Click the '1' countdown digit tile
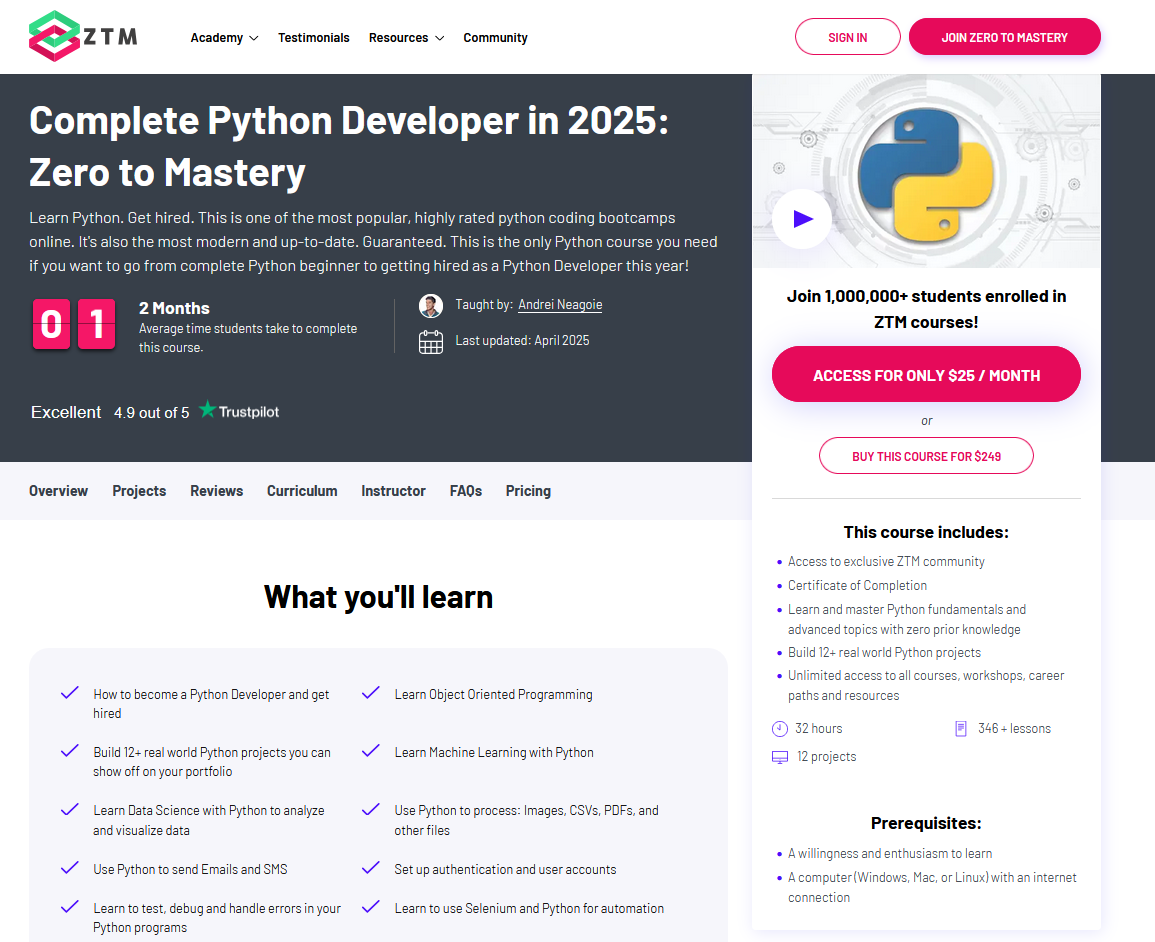This screenshot has width=1155, height=942. pyautogui.click(x=96, y=324)
